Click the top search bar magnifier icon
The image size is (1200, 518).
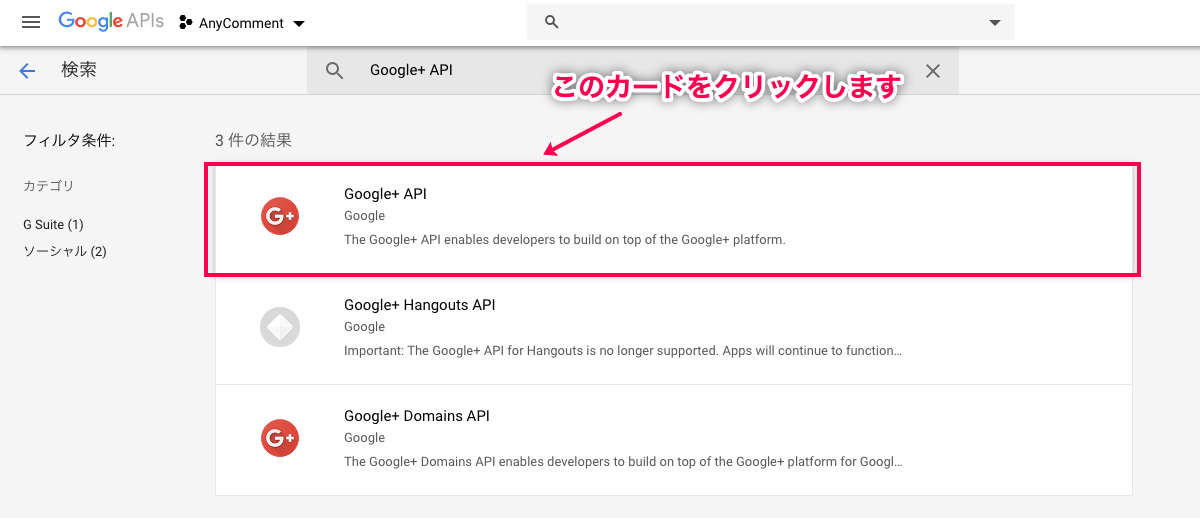(552, 22)
